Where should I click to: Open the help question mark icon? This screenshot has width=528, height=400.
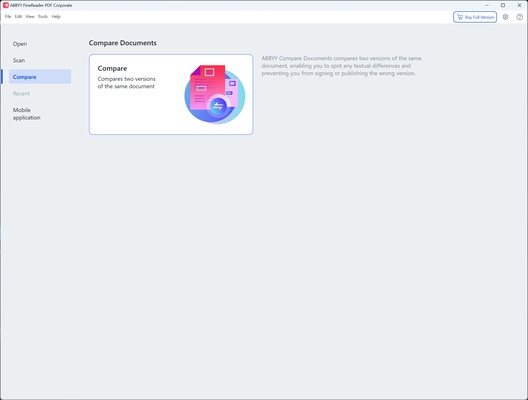tap(519, 17)
